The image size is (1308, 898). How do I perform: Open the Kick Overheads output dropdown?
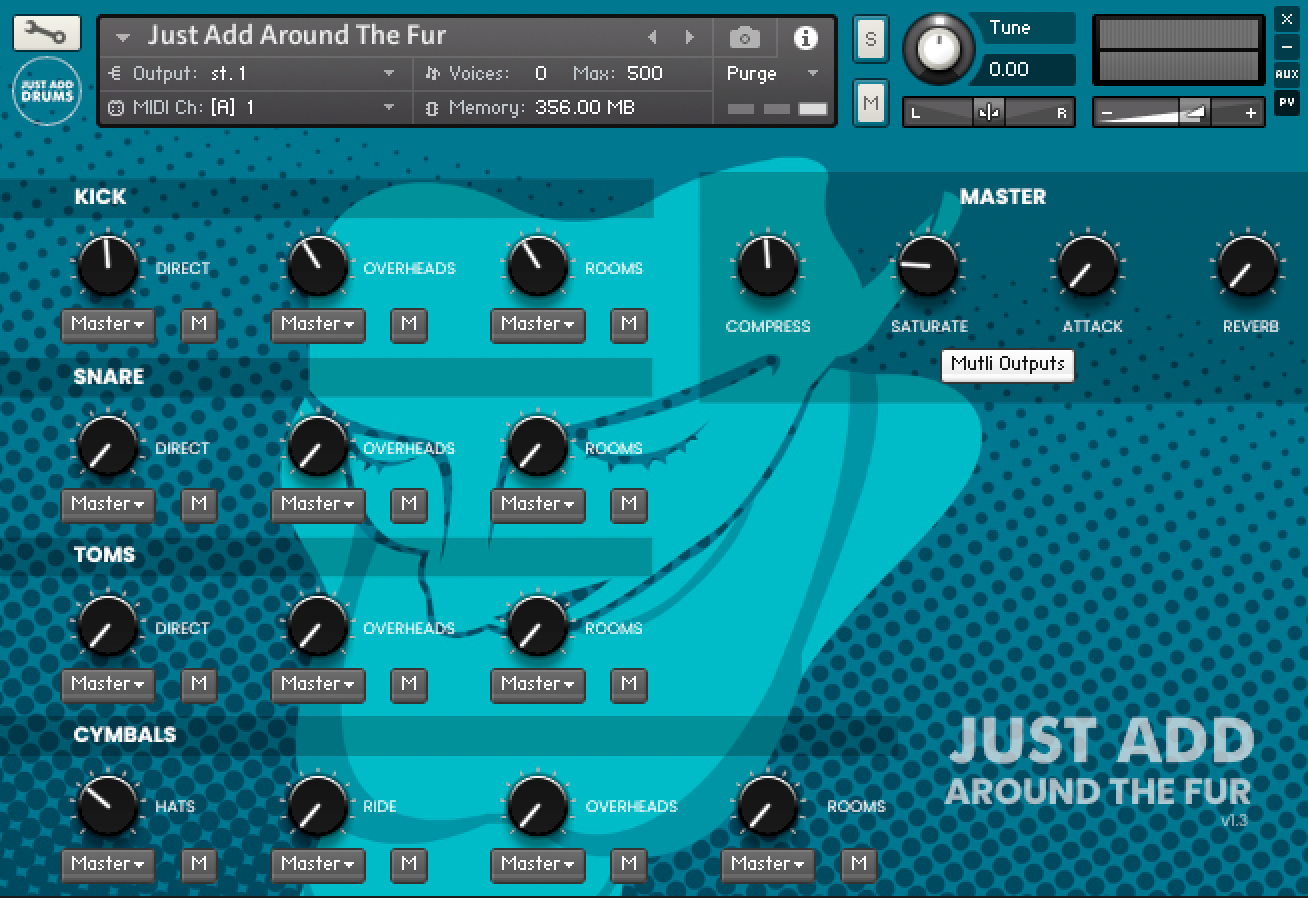318,324
